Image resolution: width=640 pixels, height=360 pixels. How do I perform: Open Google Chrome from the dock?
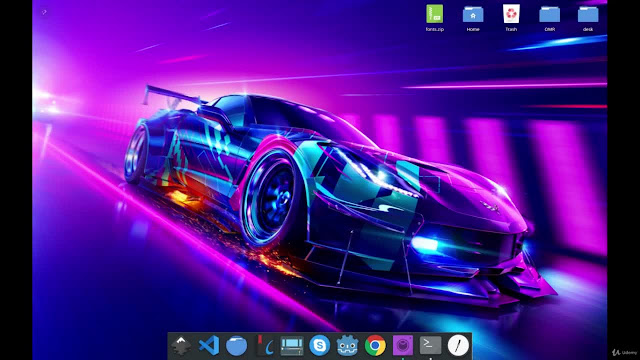pos(375,346)
